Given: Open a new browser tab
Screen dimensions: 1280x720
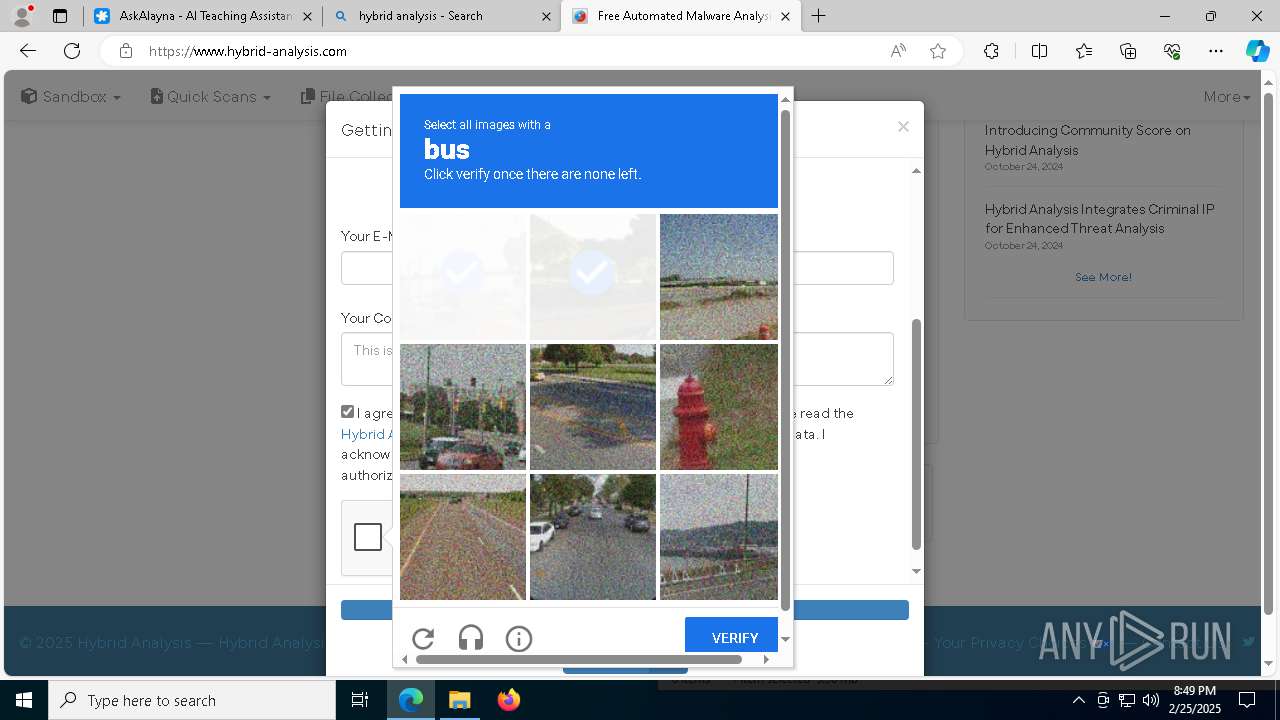Looking at the screenshot, I should click(x=818, y=16).
